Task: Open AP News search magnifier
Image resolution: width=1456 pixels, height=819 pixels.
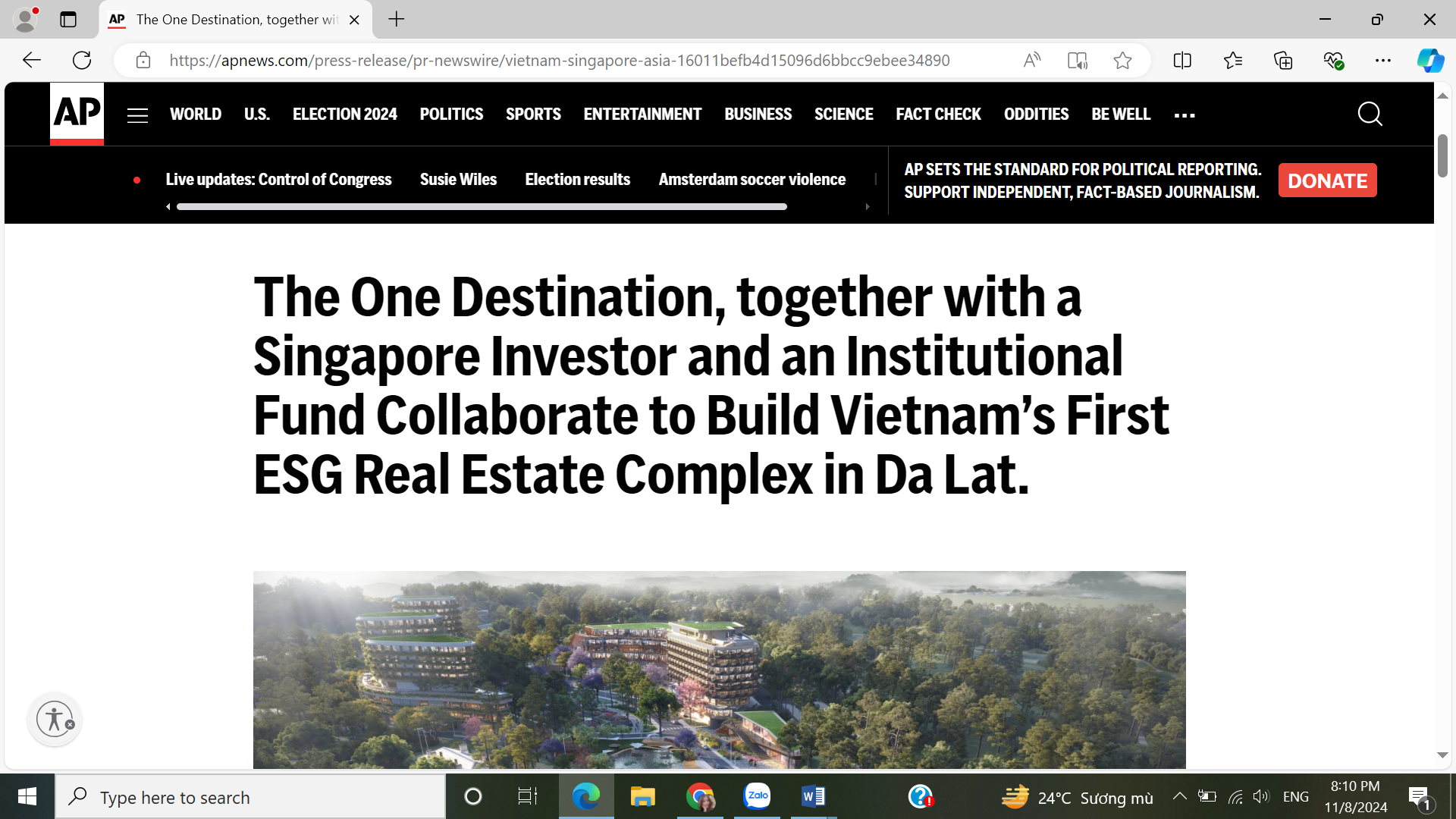Action: tap(1370, 114)
